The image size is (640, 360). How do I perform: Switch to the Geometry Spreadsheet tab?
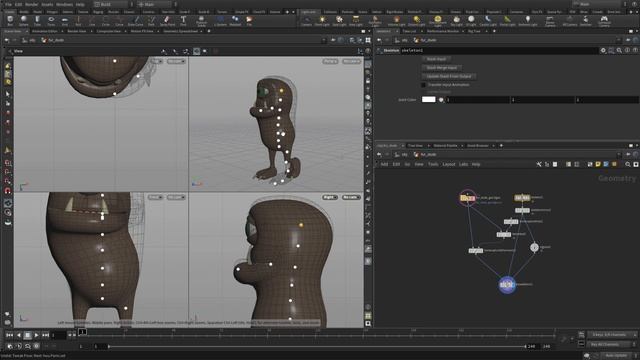180,31
